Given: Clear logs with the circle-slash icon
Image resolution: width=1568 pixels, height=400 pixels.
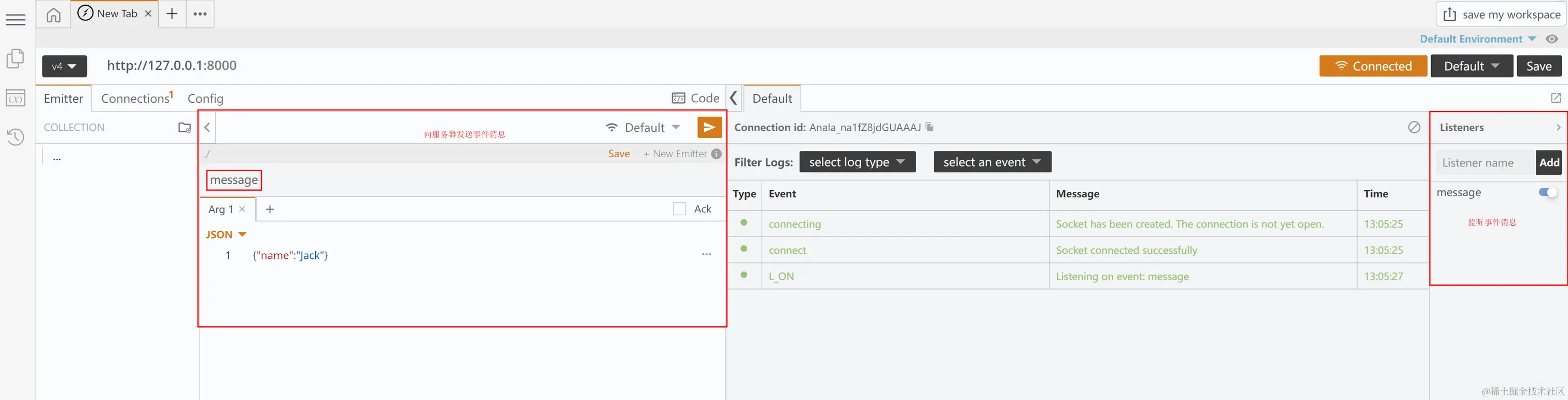Looking at the screenshot, I should tap(1414, 127).
